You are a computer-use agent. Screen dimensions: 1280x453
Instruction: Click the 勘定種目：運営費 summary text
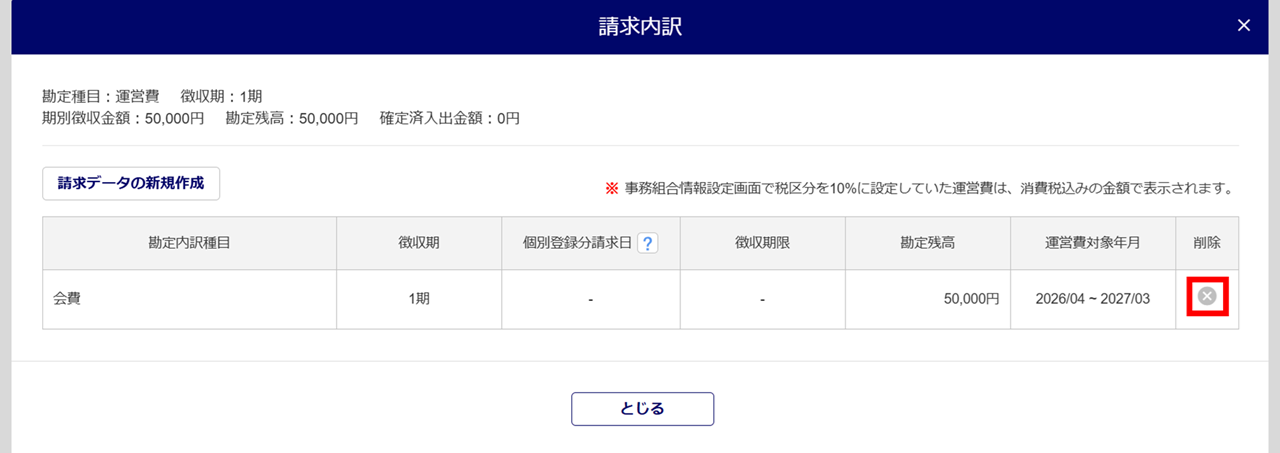[100, 97]
